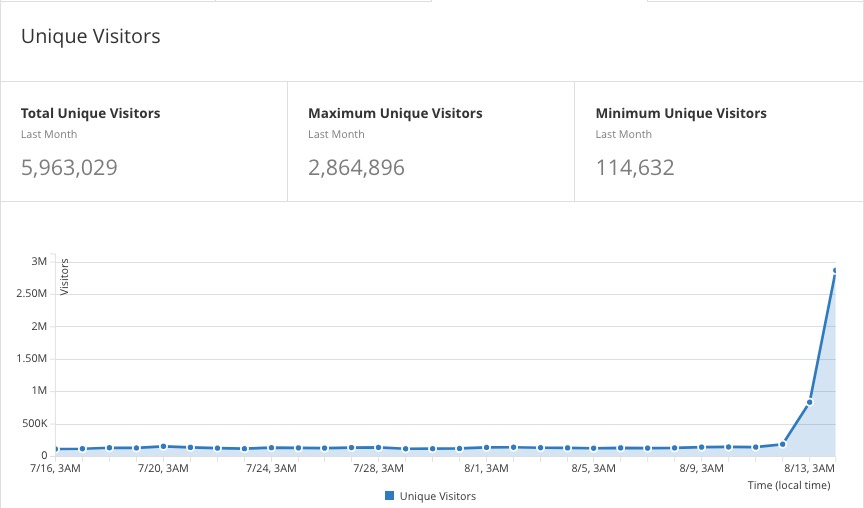Select the 2,864,896 maximum value
Viewport: 864px width, 508px height.
coord(356,167)
